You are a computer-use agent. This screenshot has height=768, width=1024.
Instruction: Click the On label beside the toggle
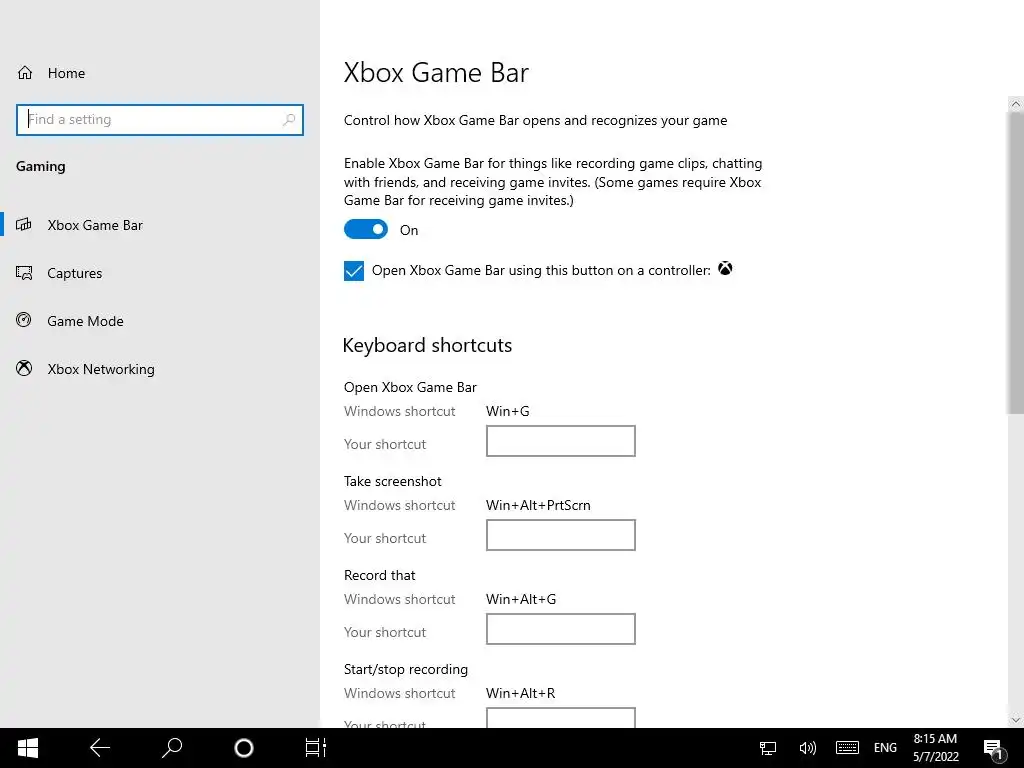click(409, 230)
